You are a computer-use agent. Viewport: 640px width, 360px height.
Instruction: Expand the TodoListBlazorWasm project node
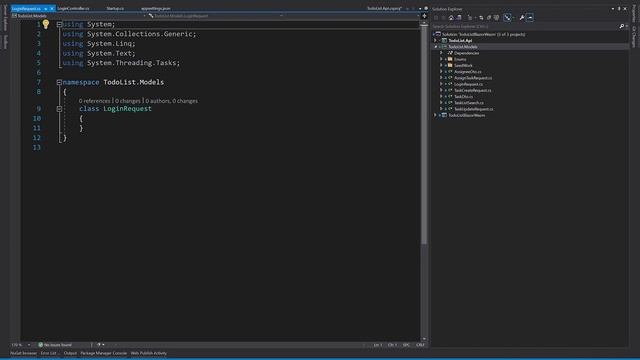click(435, 115)
